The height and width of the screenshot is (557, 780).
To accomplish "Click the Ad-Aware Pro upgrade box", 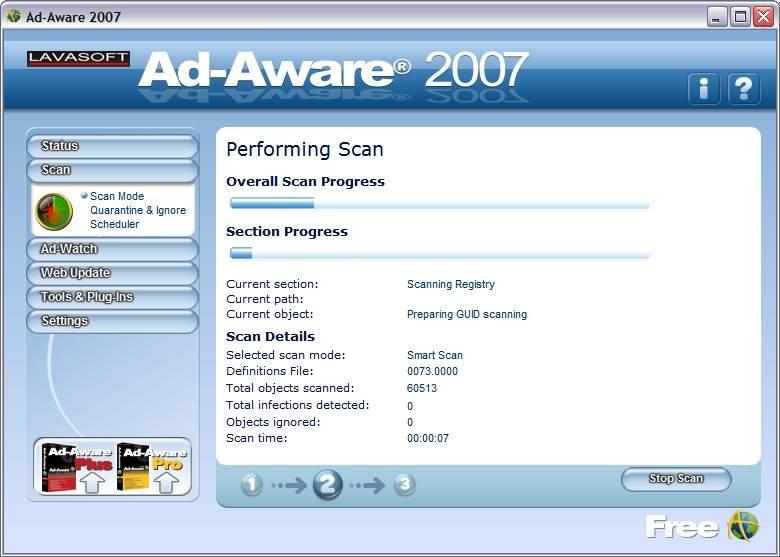I will pos(151,467).
